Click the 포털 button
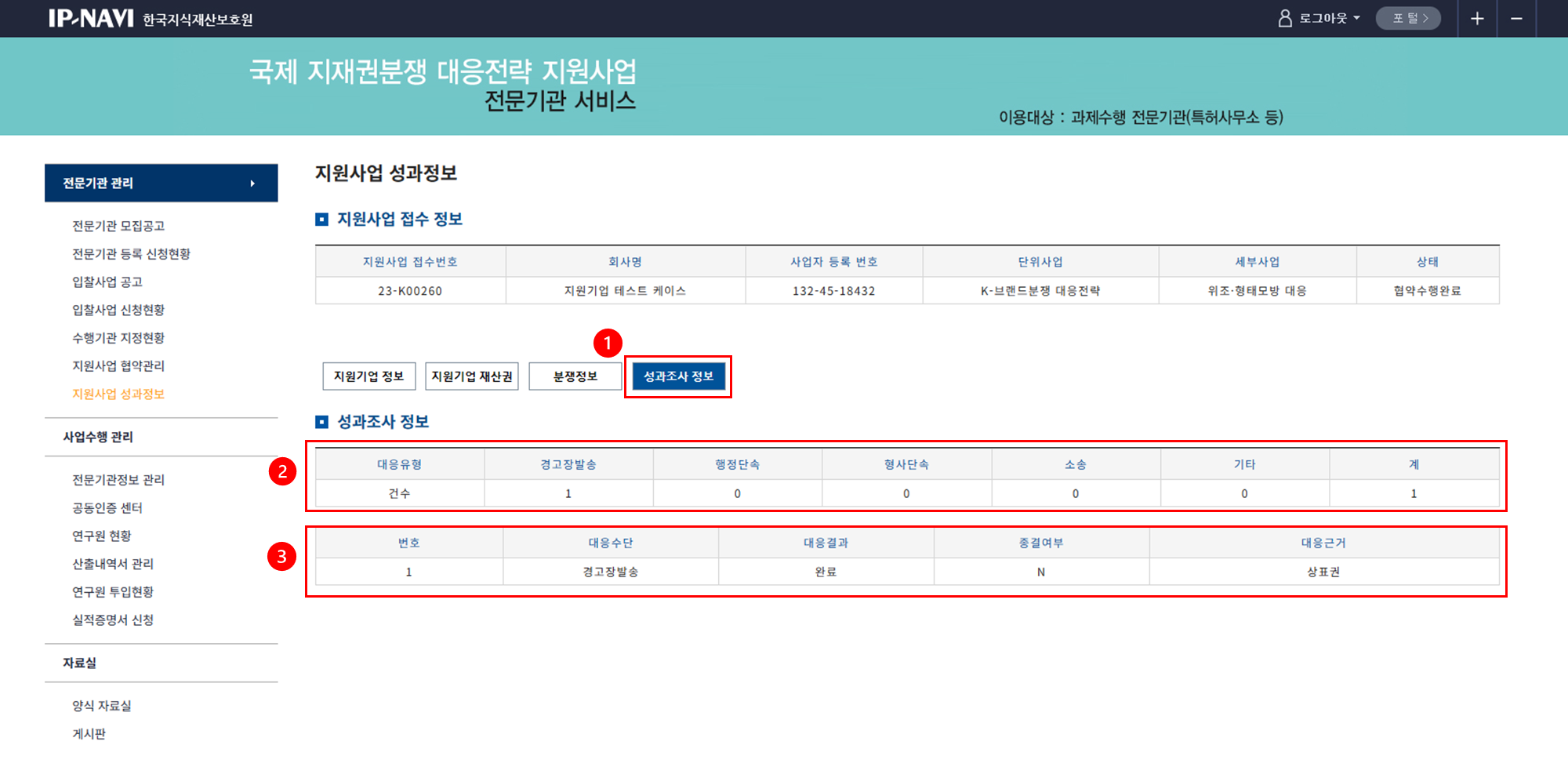Screen dimensions: 1568x774 point(1409,18)
